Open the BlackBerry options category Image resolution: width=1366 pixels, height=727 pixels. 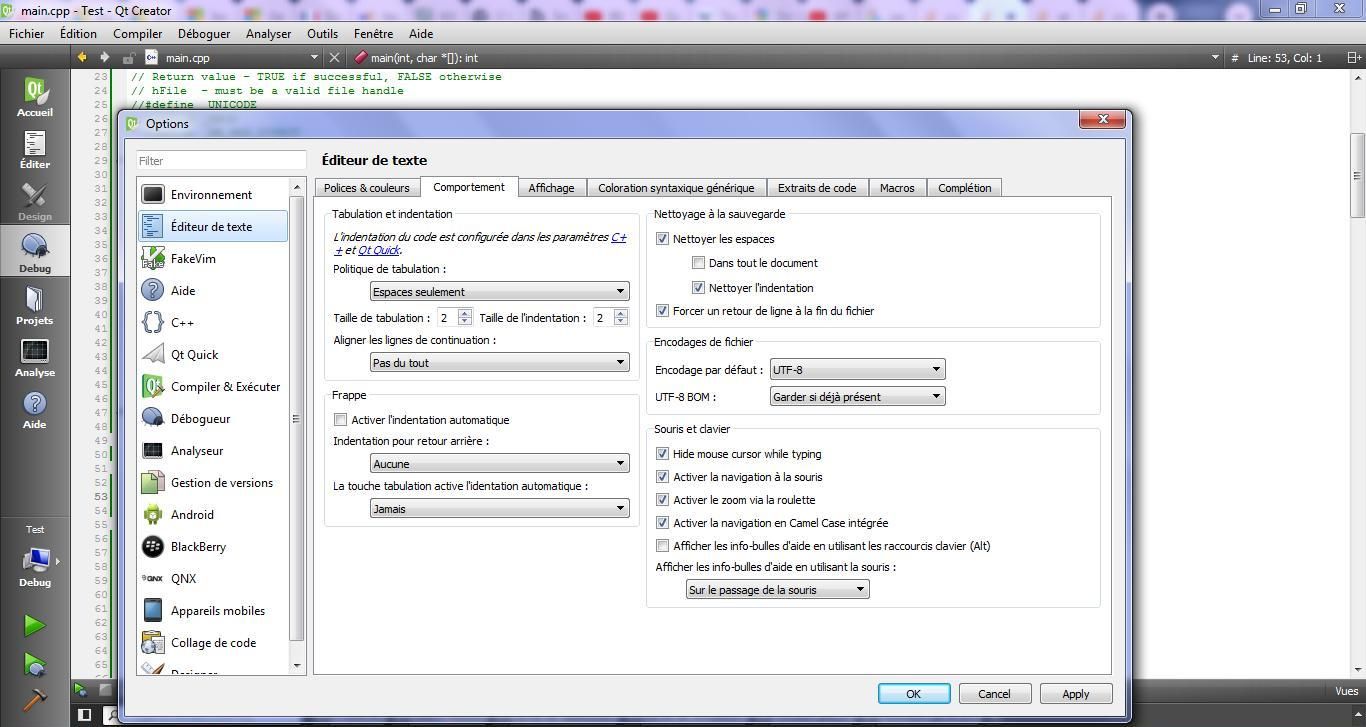pos(197,547)
